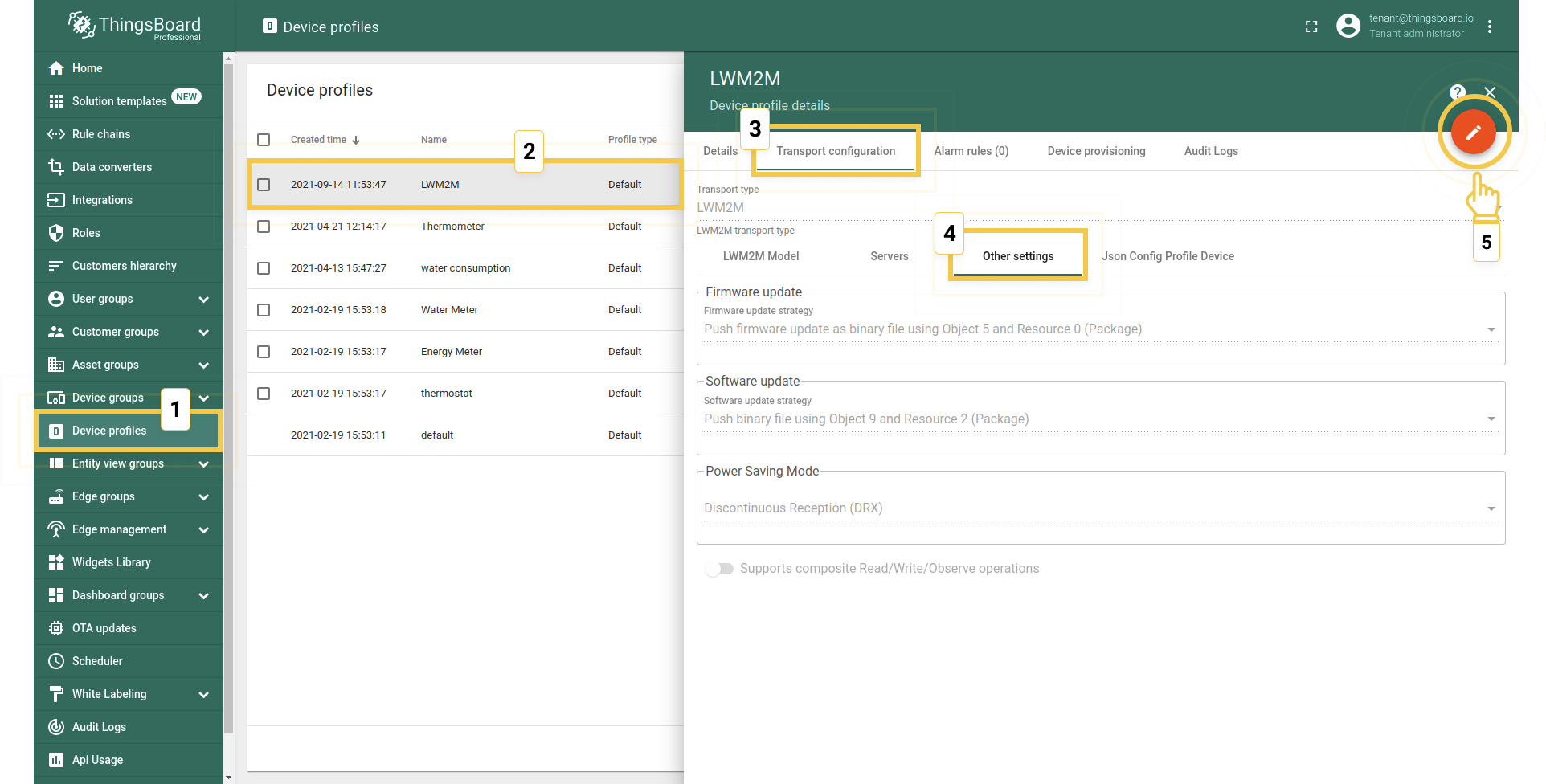The width and height of the screenshot is (1546, 784).
Task: Select all profiles with header checkbox
Action: 264,140
